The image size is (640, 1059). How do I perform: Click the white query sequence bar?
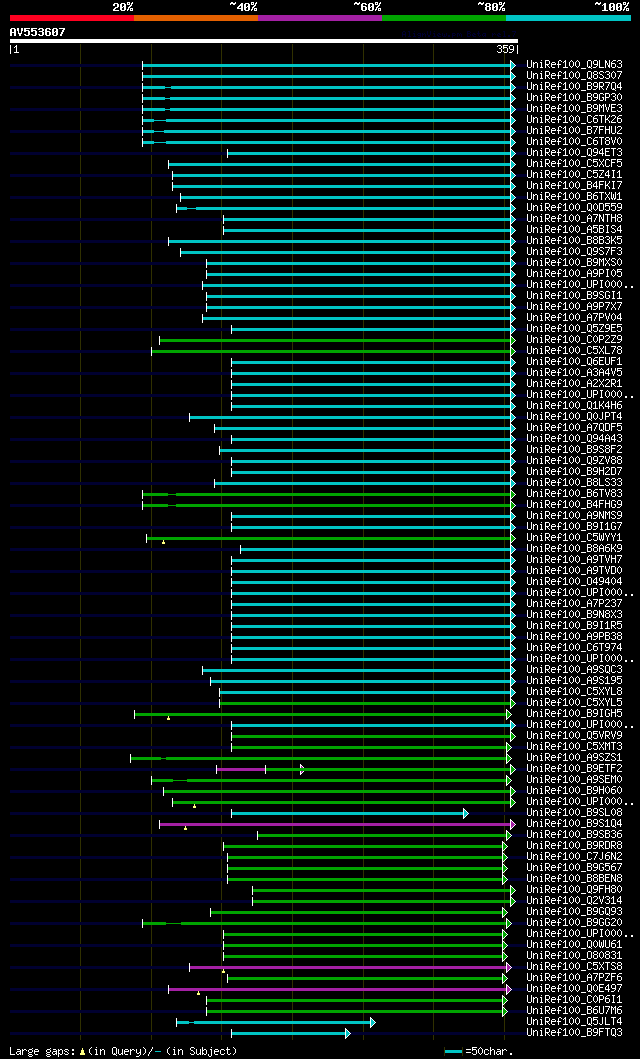263,41
